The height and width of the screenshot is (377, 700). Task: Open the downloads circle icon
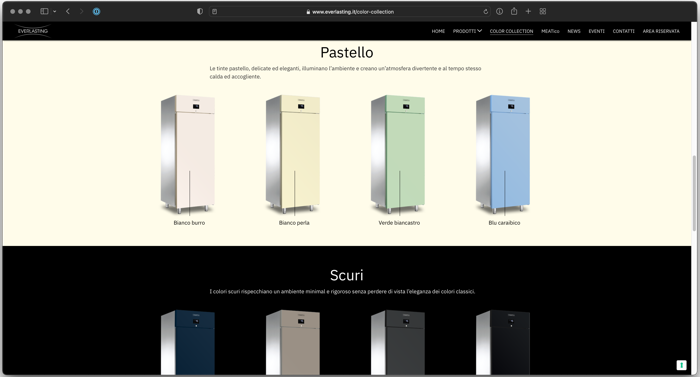(500, 12)
